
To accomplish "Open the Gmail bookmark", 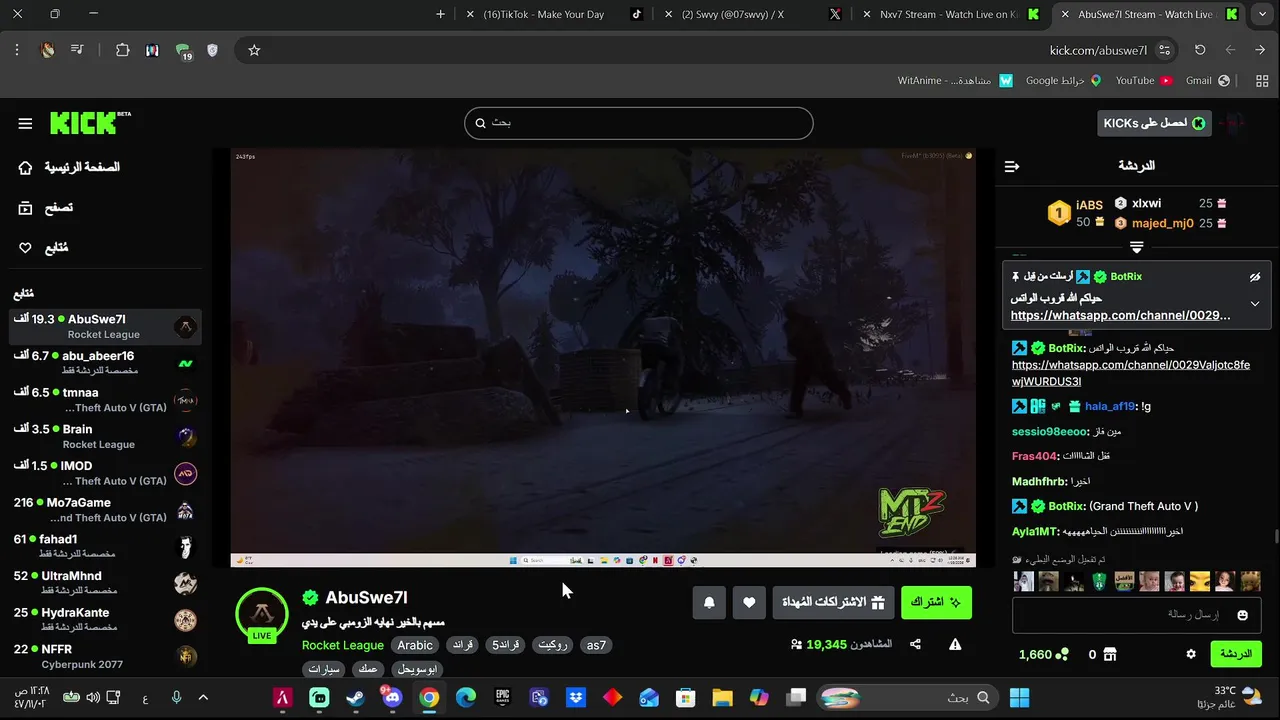I will [1206, 80].
